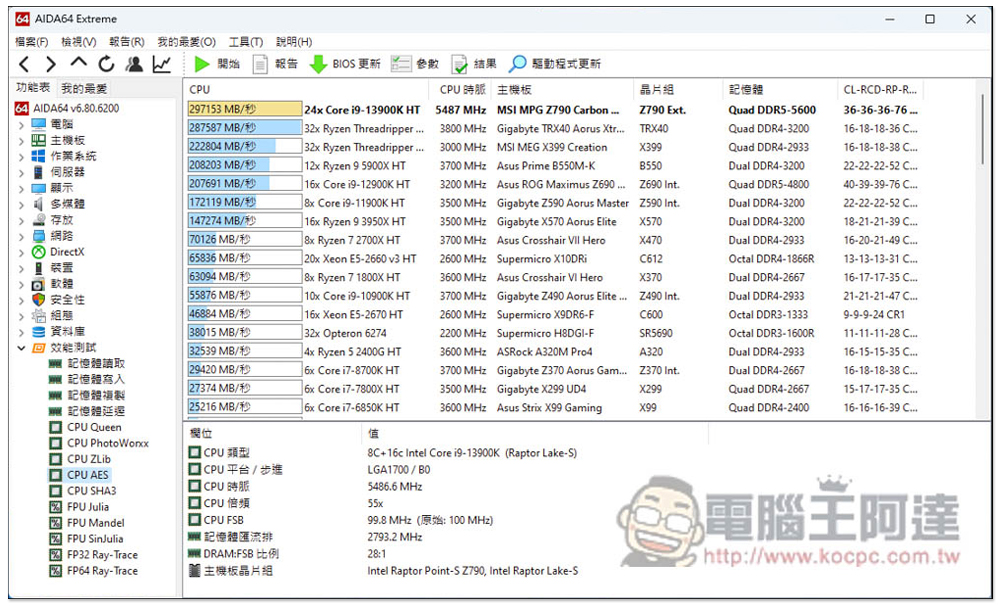The height and width of the screenshot is (606, 1000).
Task: Select the 組態 configuration icon in tree
Action: 39,316
